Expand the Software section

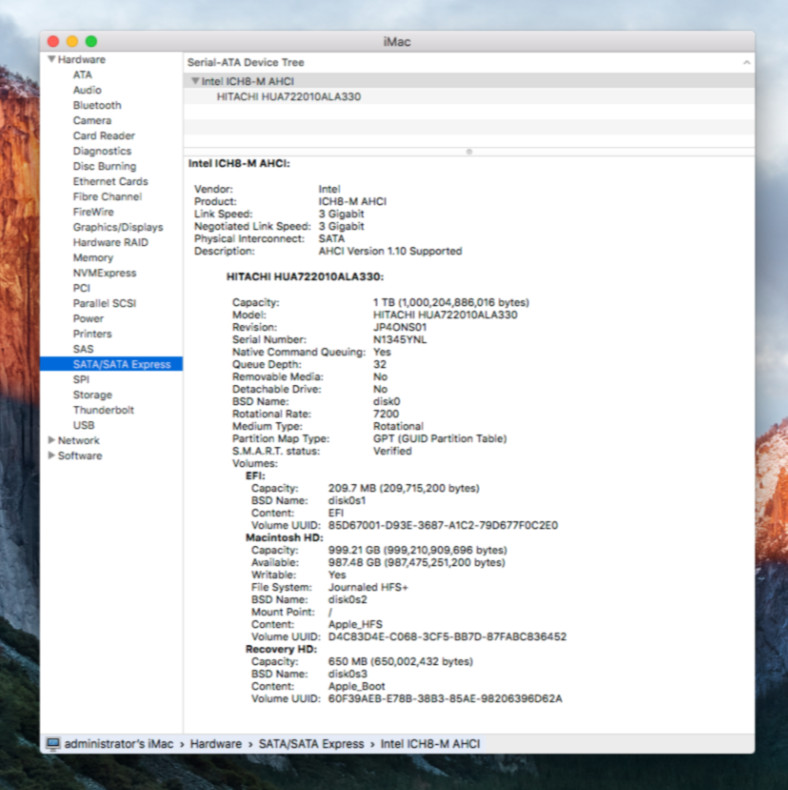click(x=52, y=456)
